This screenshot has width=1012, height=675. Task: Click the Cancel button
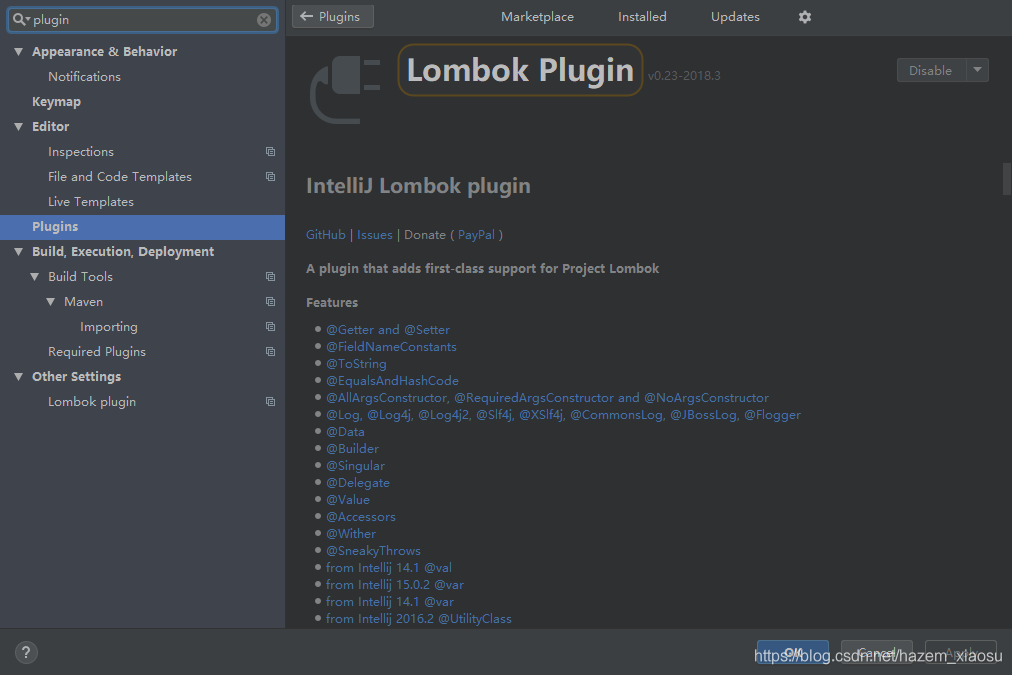click(x=876, y=652)
